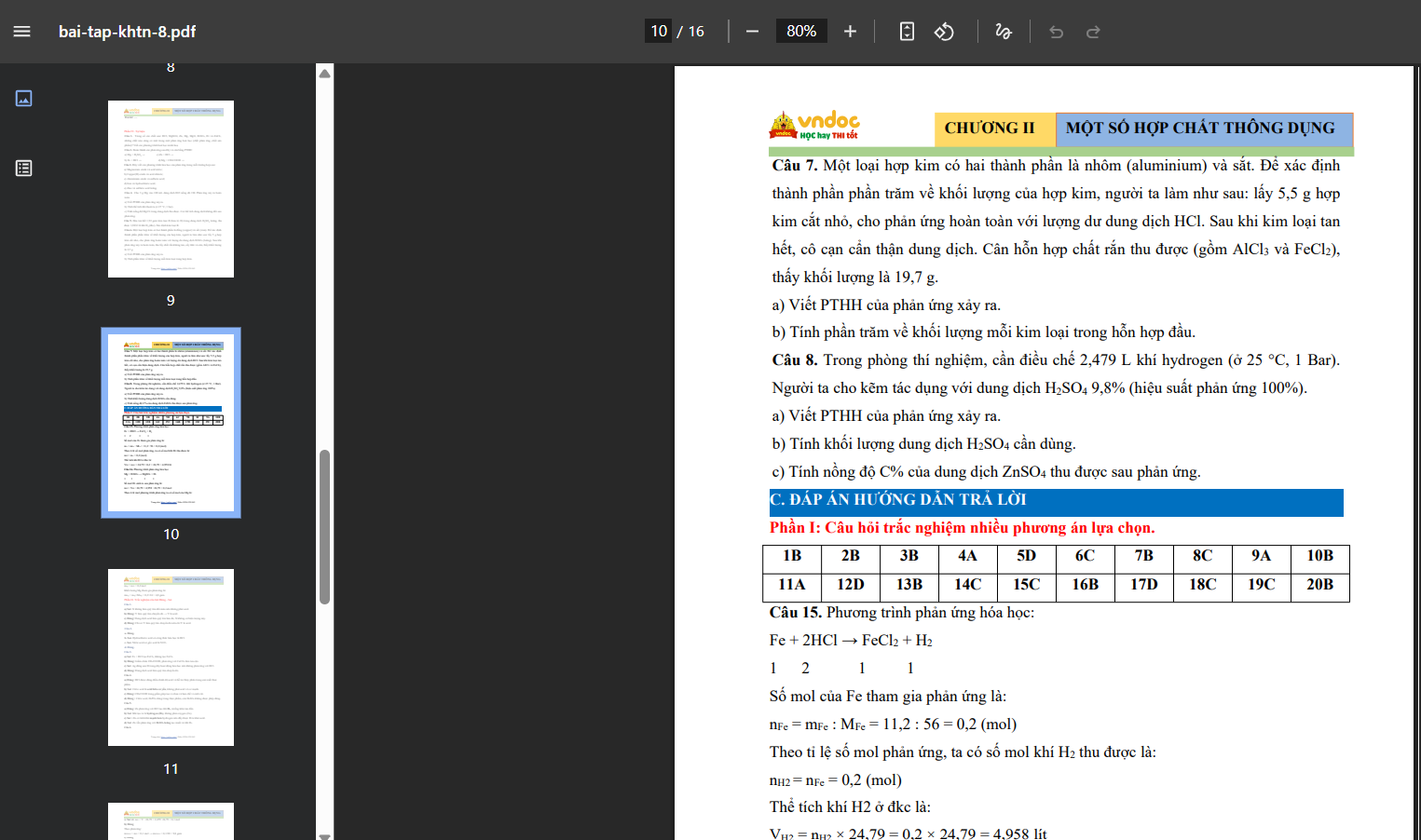Edit the 80% zoom level field
1421x840 pixels.
click(801, 31)
